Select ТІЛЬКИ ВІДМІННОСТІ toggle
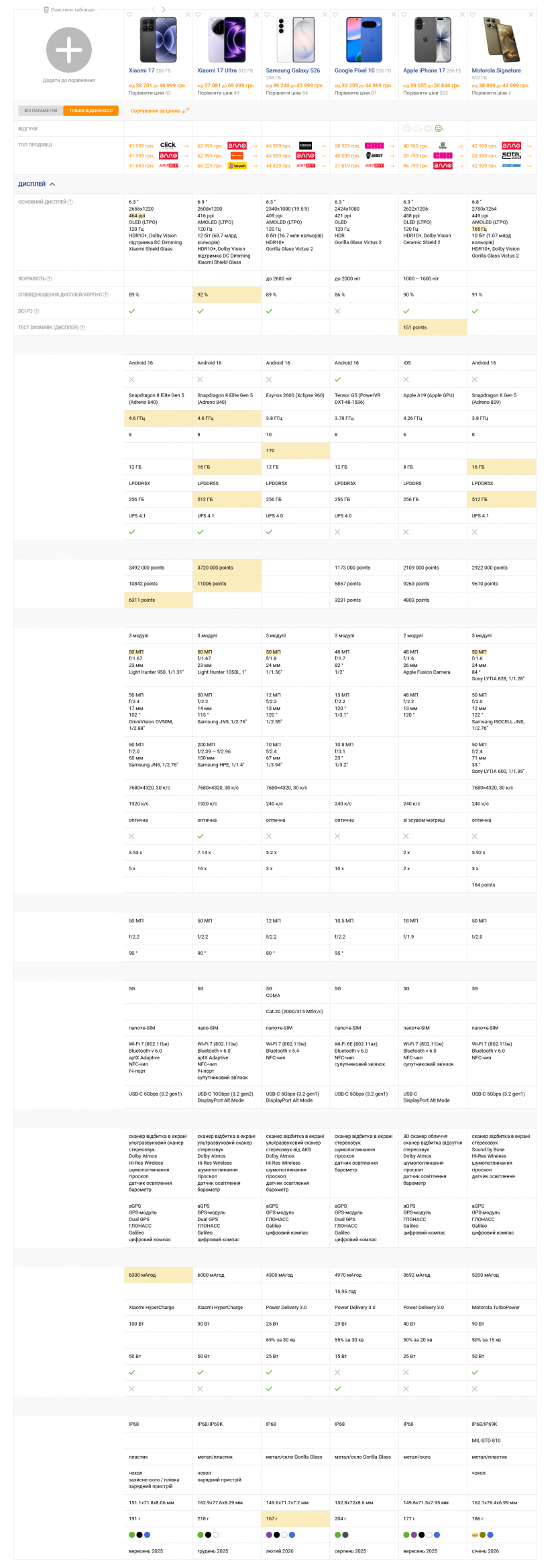 click(x=91, y=111)
